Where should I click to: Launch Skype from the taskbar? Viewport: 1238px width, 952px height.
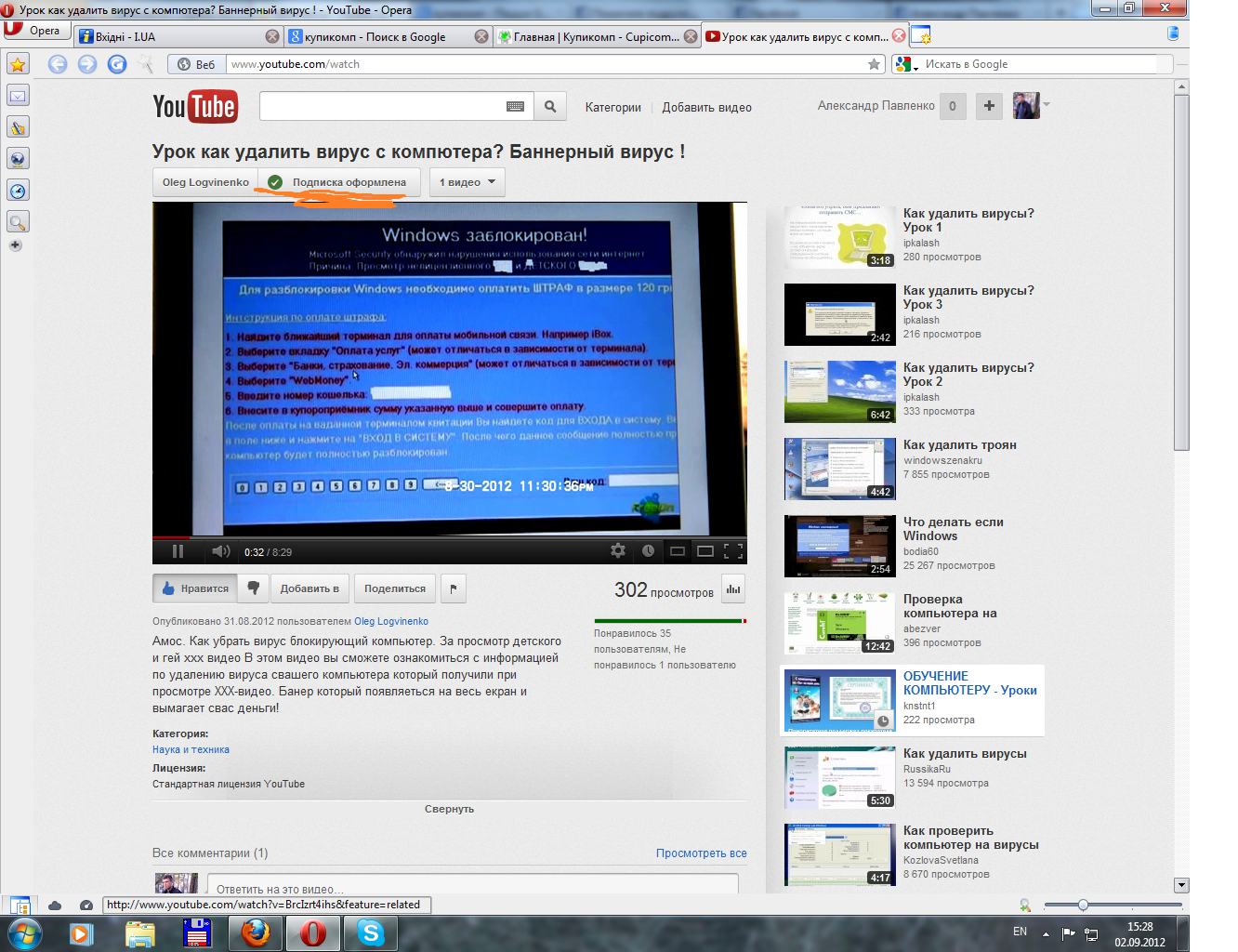point(371,932)
